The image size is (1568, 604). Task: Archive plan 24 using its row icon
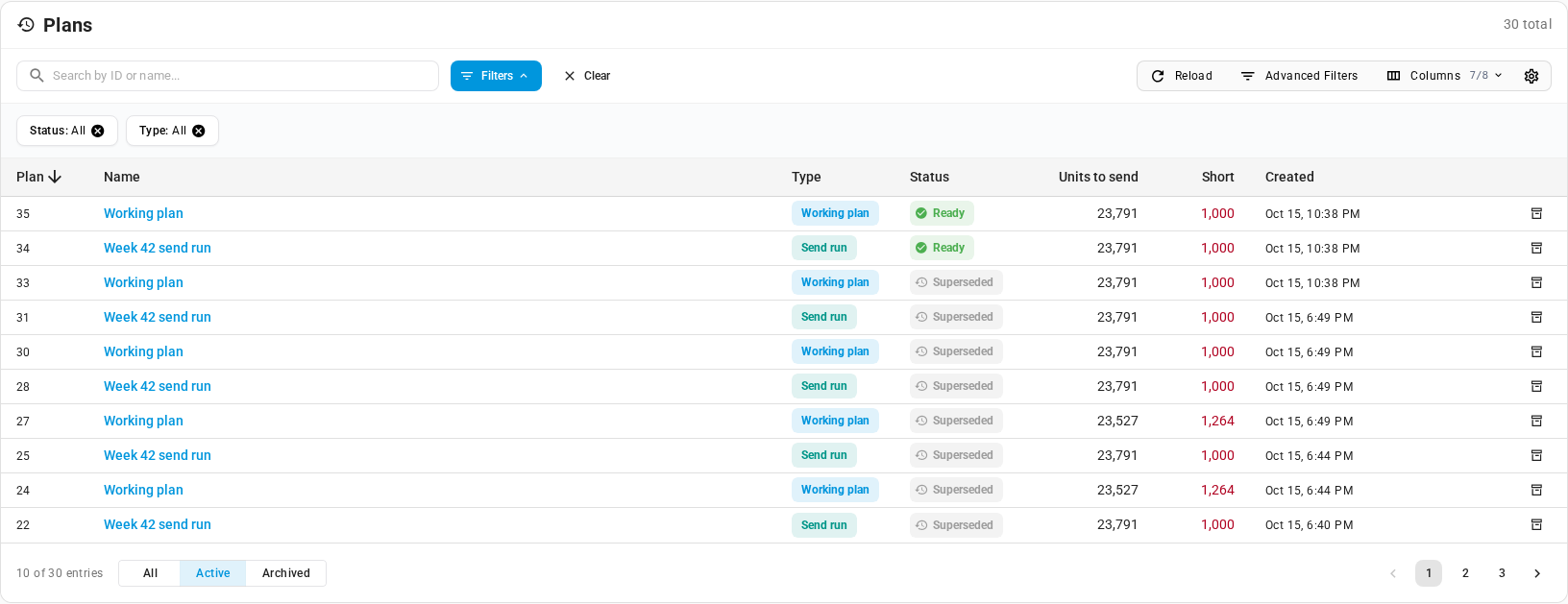(x=1536, y=490)
